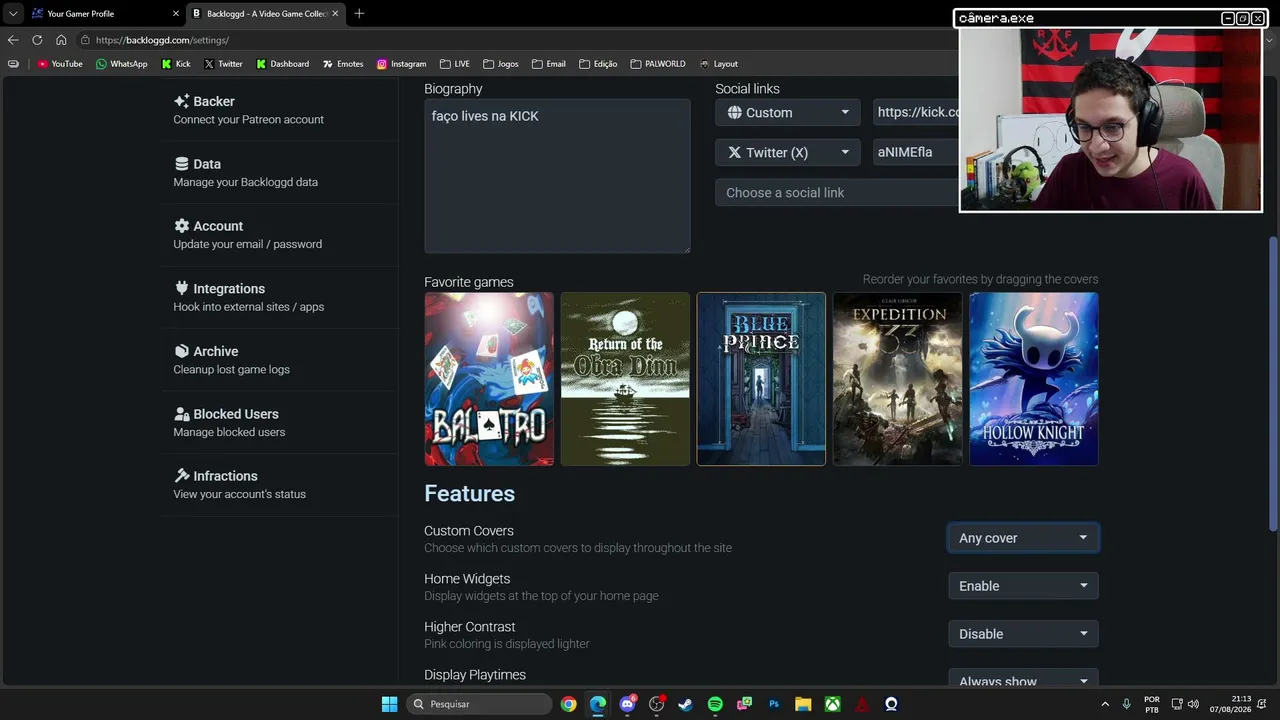The width and height of the screenshot is (1280, 720).
Task: Click the Twitter username field 'aNIMEfla'
Action: (x=916, y=152)
